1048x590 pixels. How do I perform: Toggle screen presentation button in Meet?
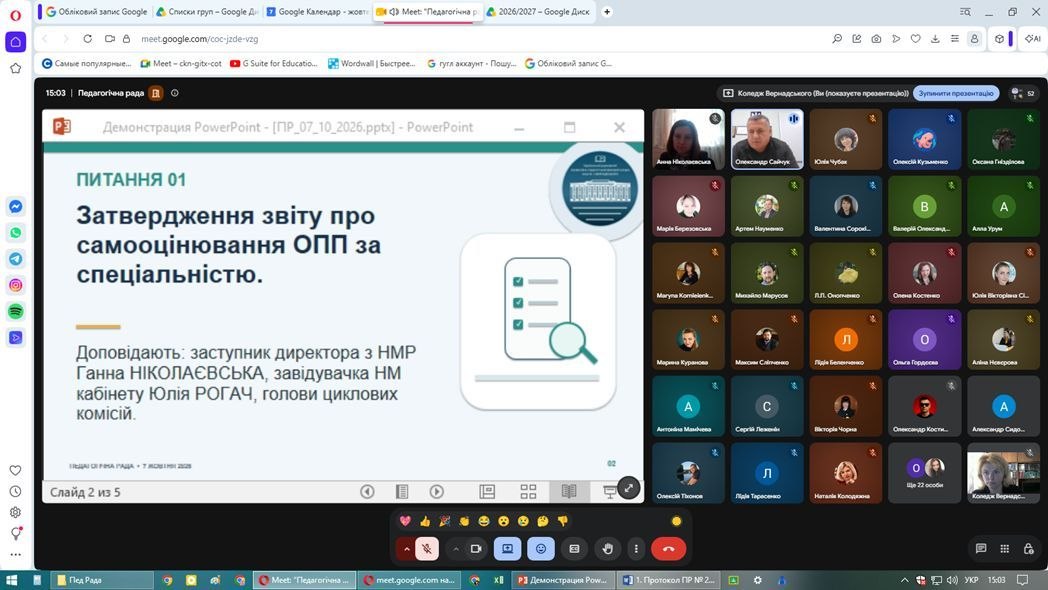click(507, 549)
